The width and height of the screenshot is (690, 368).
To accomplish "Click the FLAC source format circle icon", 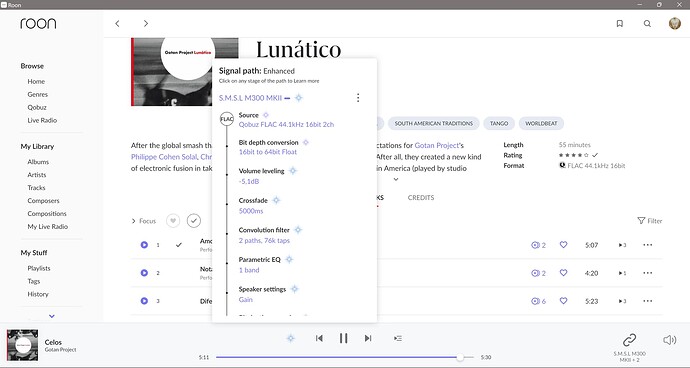I will click(227, 119).
